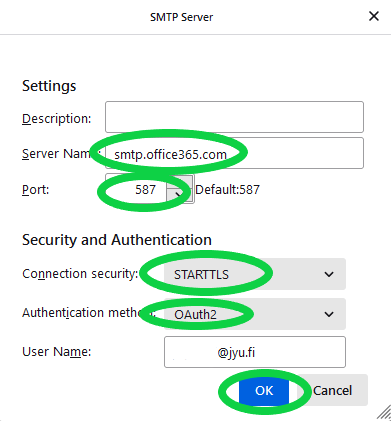Open the Connection security dropdown set to STARTTLS
The height and width of the screenshot is (421, 391).
pyautogui.click(x=255, y=274)
